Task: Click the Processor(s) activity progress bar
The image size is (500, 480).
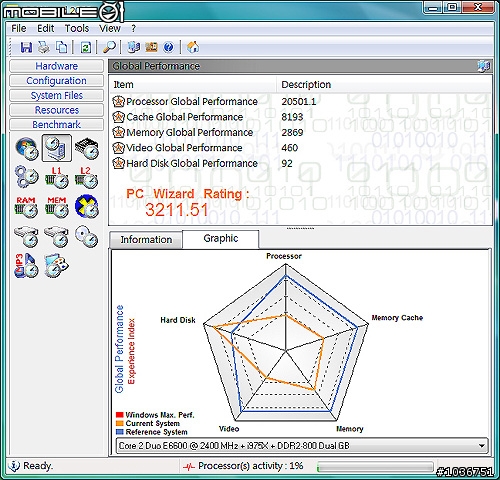Action: click(375, 466)
